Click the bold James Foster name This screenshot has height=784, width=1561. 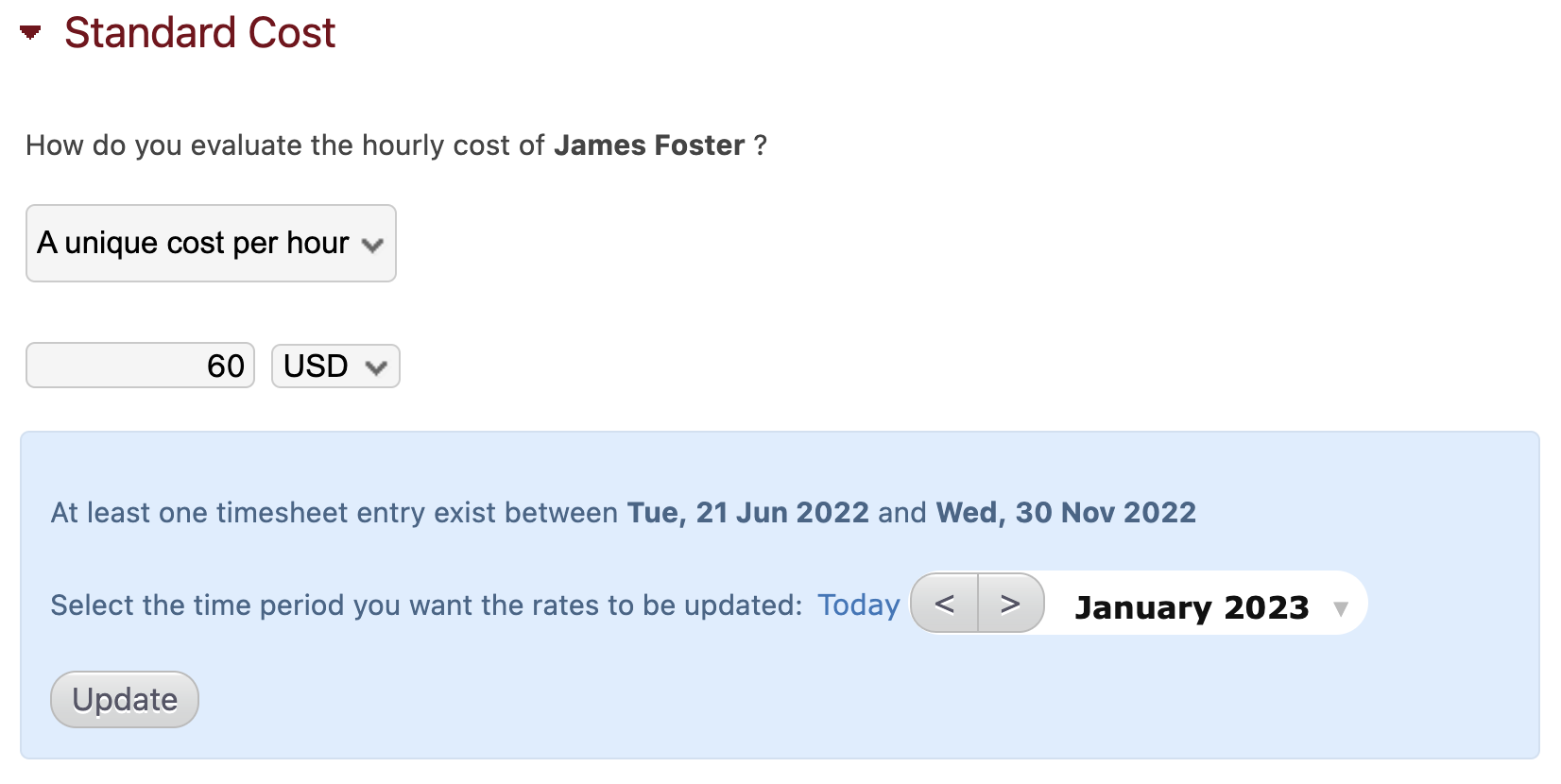649,145
